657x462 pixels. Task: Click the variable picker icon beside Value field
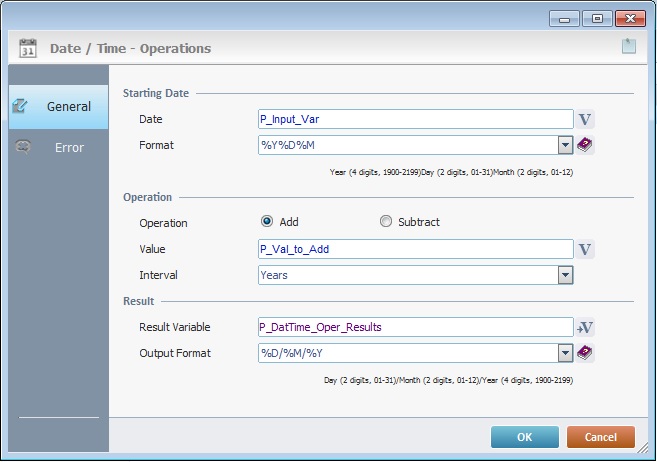[x=586, y=249]
